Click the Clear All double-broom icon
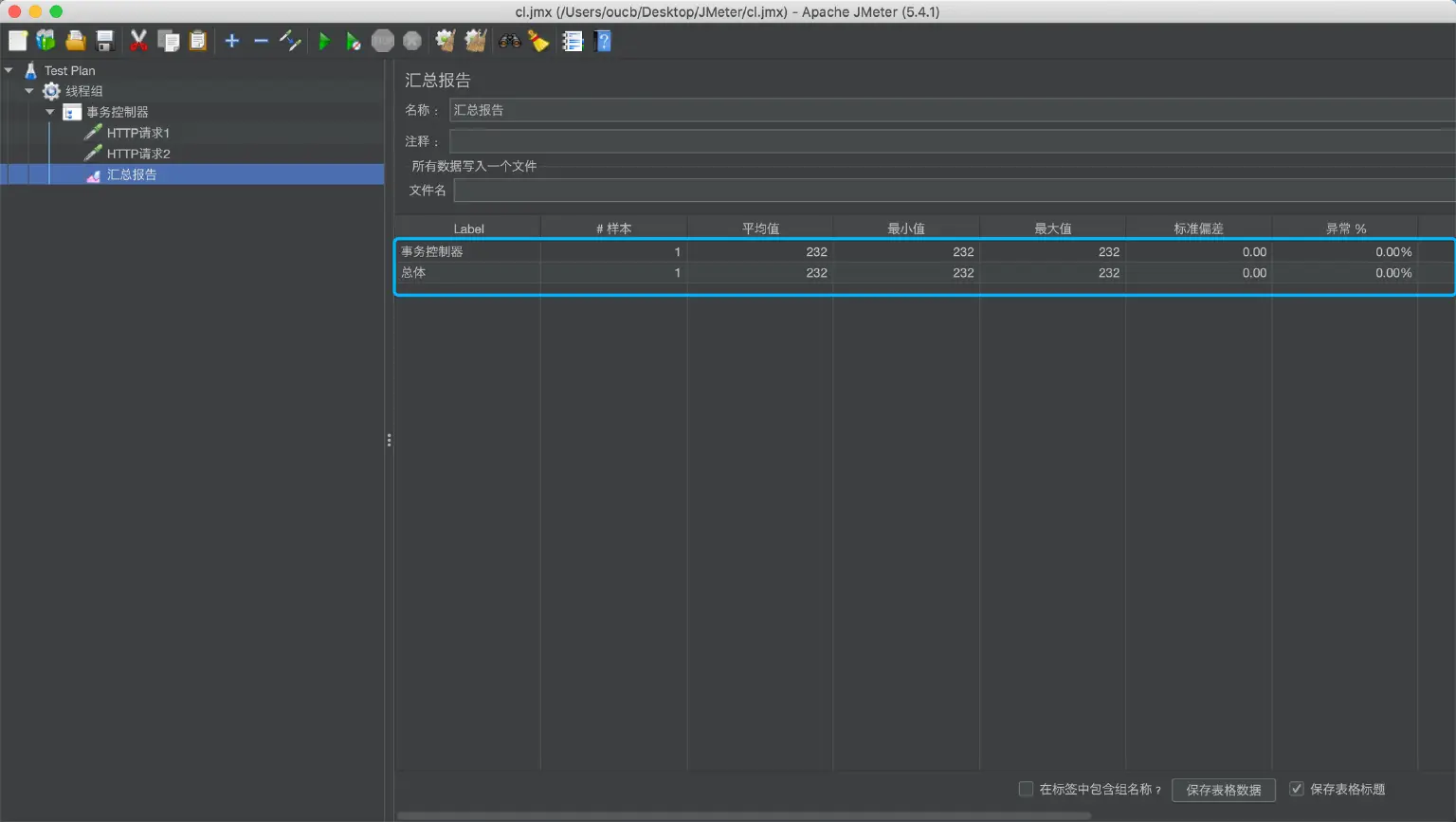 (x=475, y=41)
